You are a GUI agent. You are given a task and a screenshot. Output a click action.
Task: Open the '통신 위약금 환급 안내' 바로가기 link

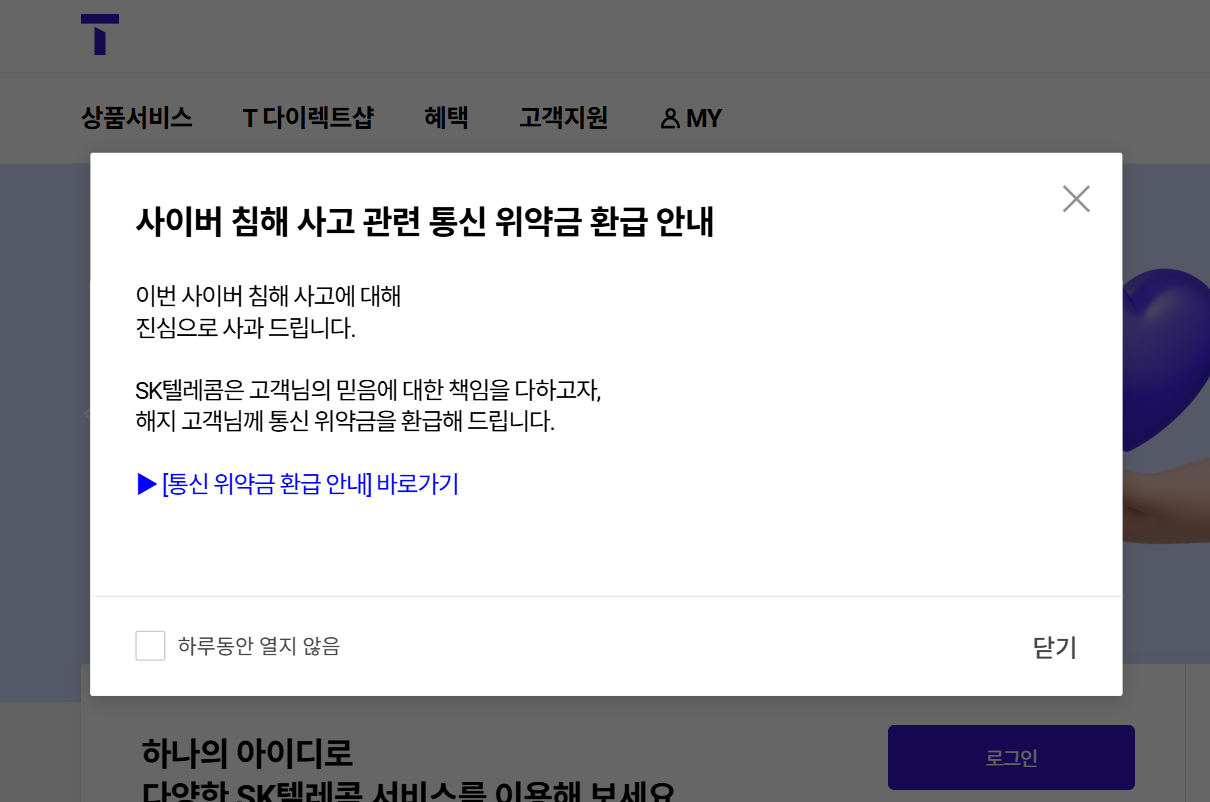tap(297, 484)
